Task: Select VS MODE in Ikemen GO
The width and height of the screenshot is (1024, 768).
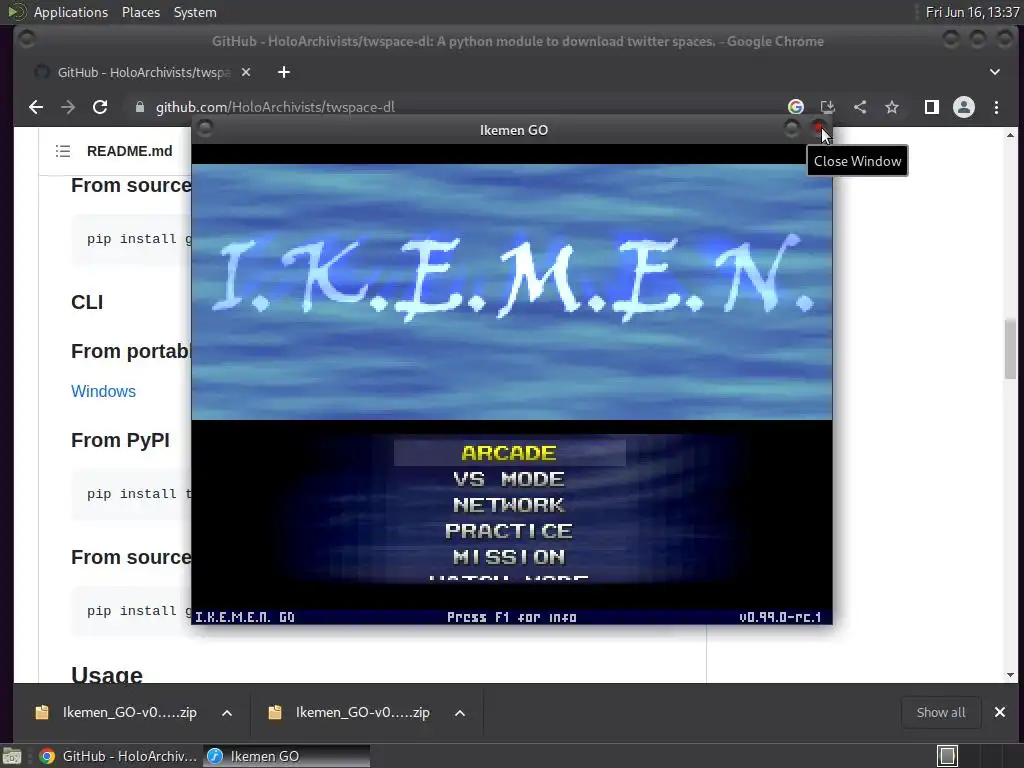Action: point(509,479)
